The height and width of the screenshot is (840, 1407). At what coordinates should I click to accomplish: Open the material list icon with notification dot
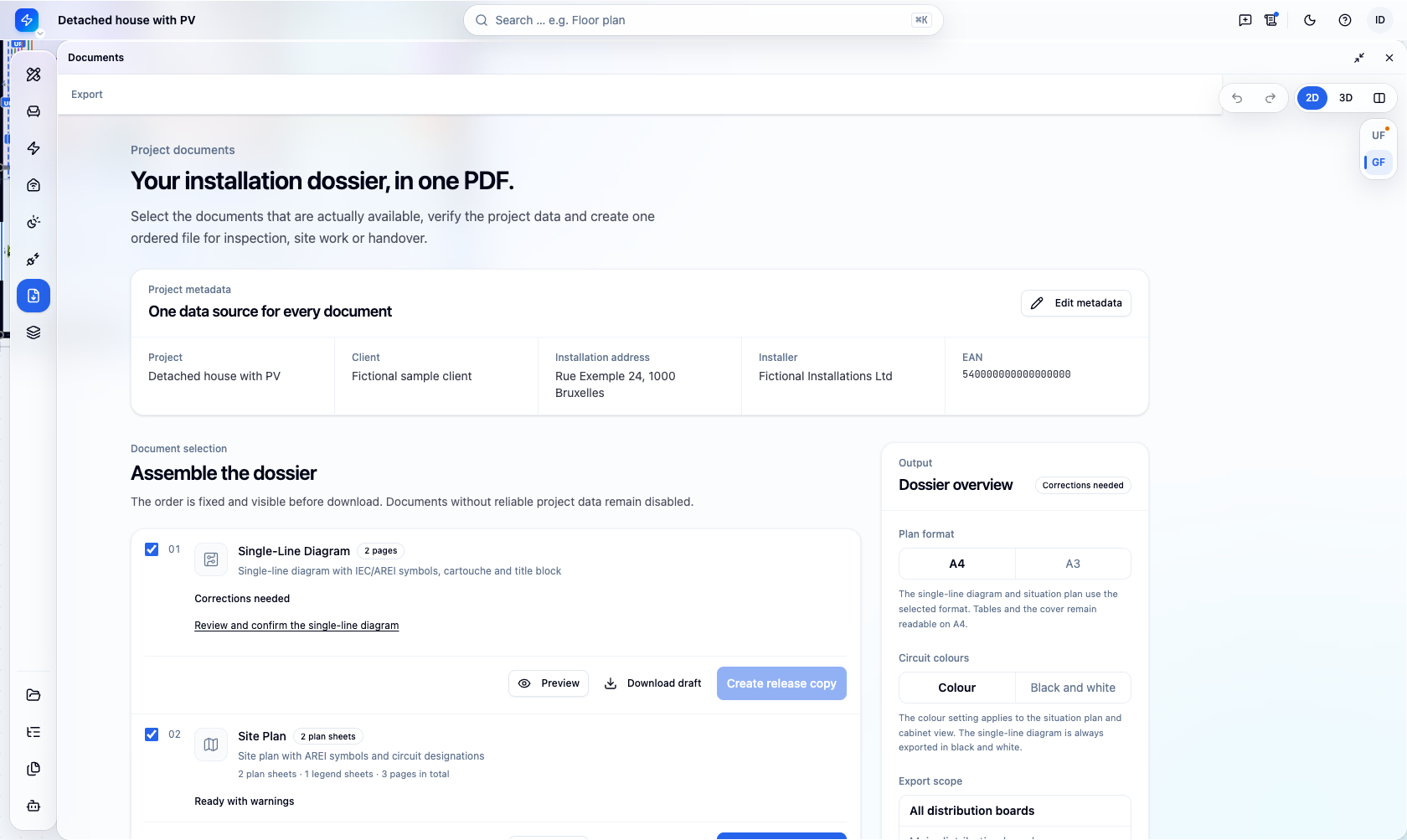pos(1271,20)
